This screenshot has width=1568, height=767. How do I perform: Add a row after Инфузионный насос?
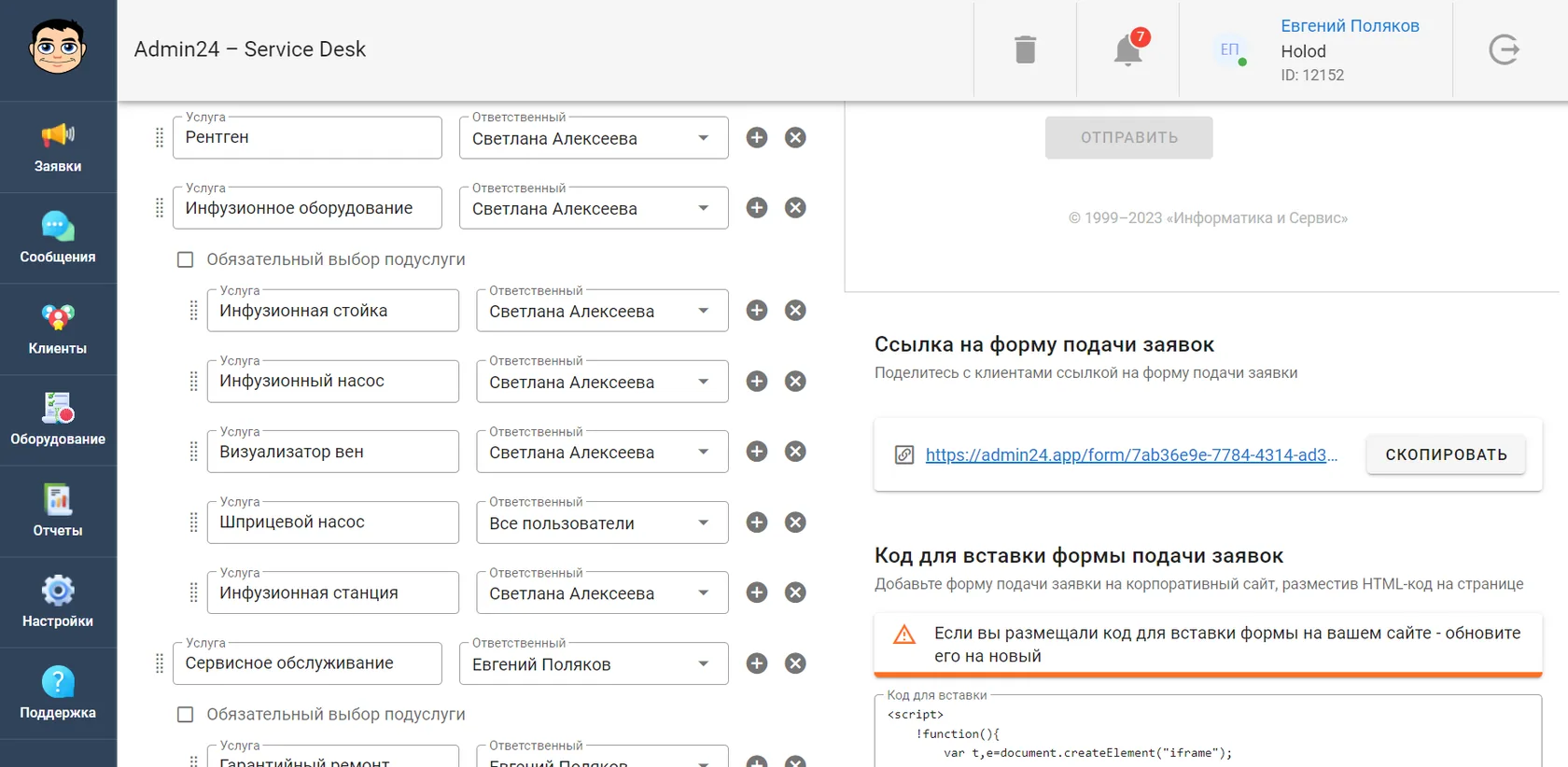(x=757, y=381)
